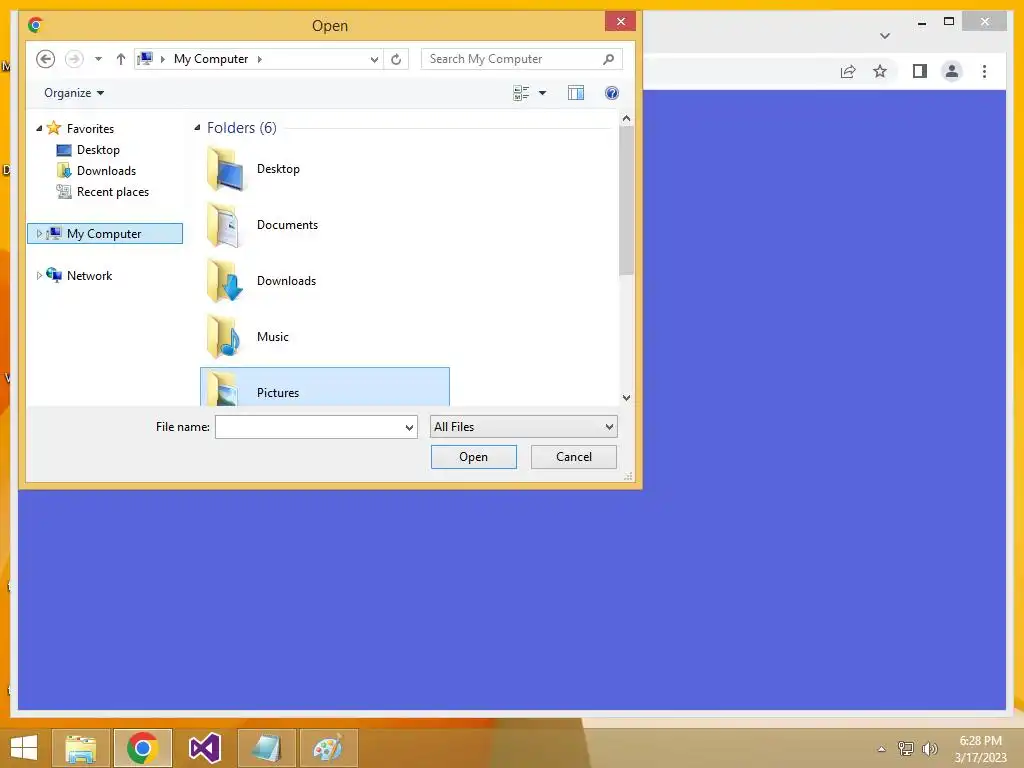Image resolution: width=1024 pixels, height=768 pixels.
Task: Bookmark this page with the star icon
Action: click(880, 71)
